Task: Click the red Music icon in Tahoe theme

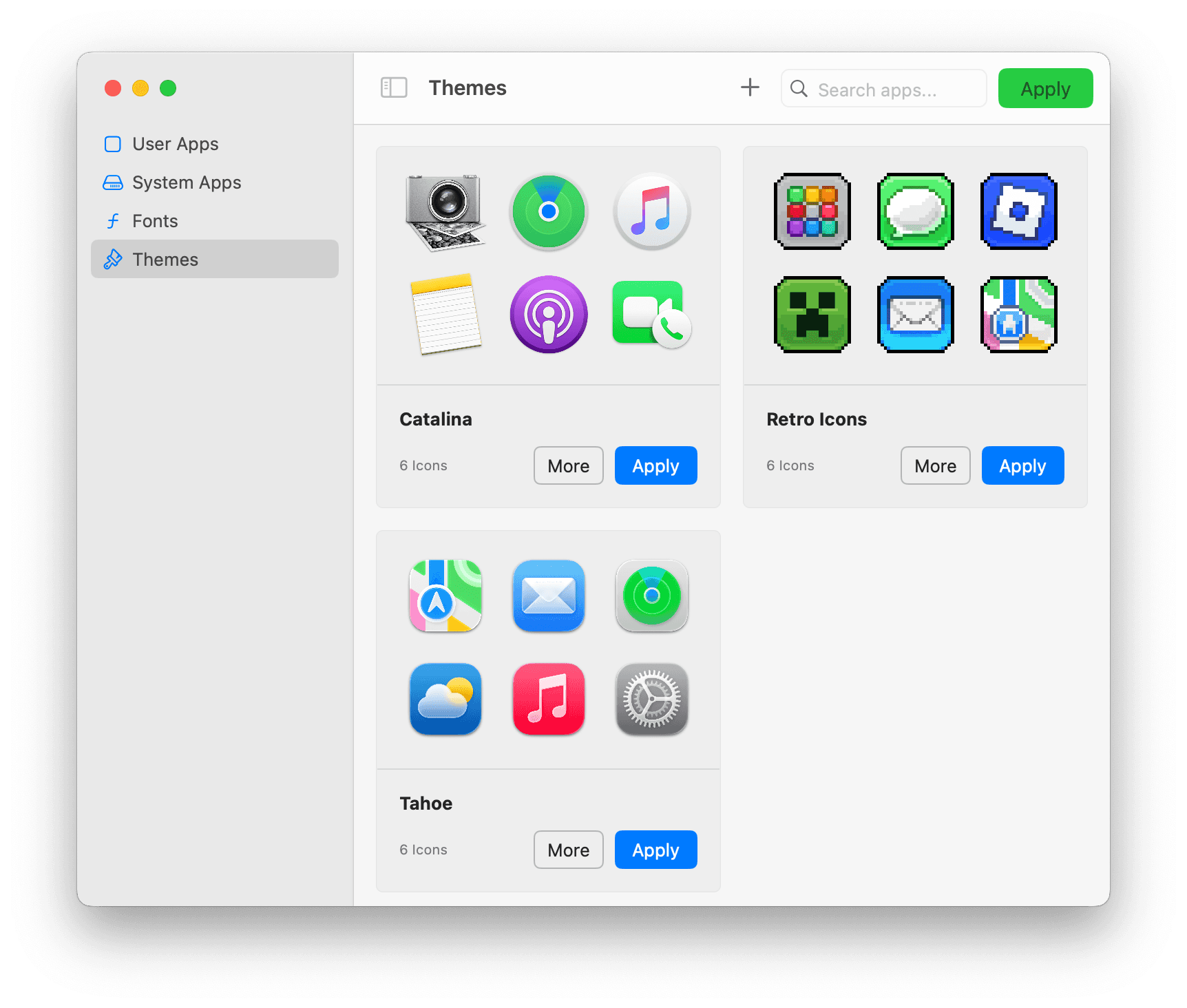Action: (549, 699)
